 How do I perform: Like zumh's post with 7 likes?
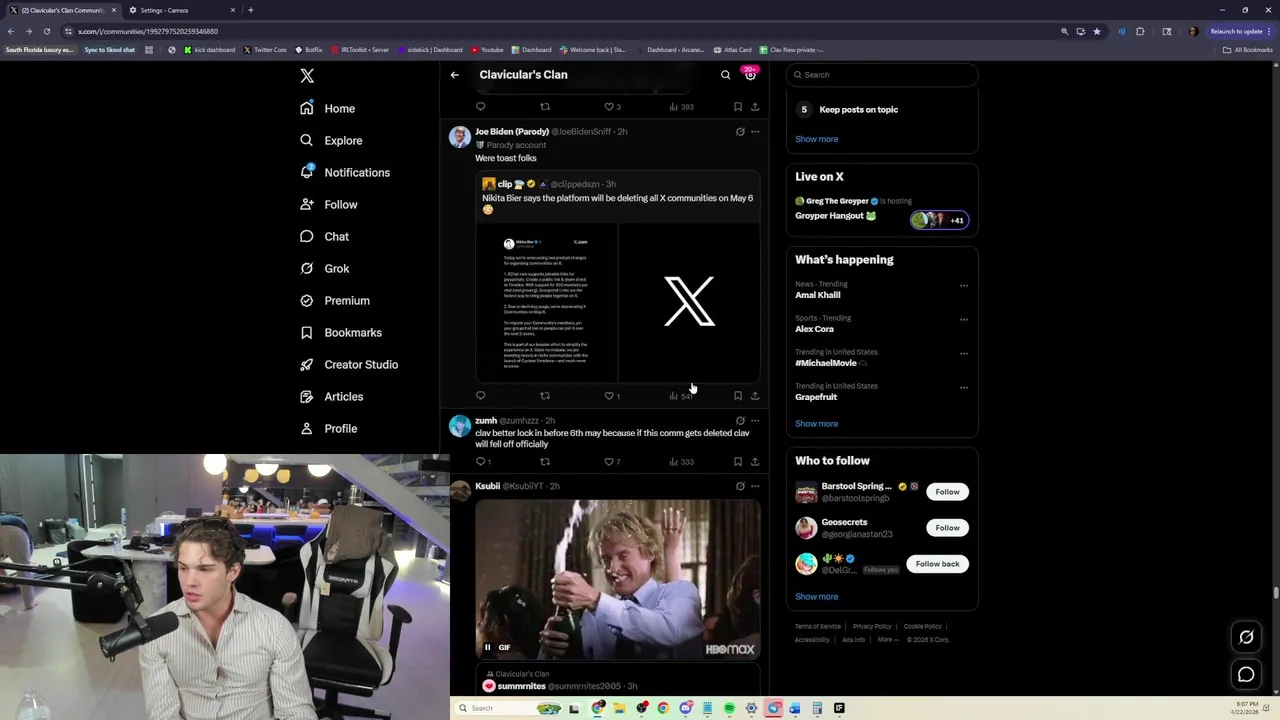click(x=611, y=462)
